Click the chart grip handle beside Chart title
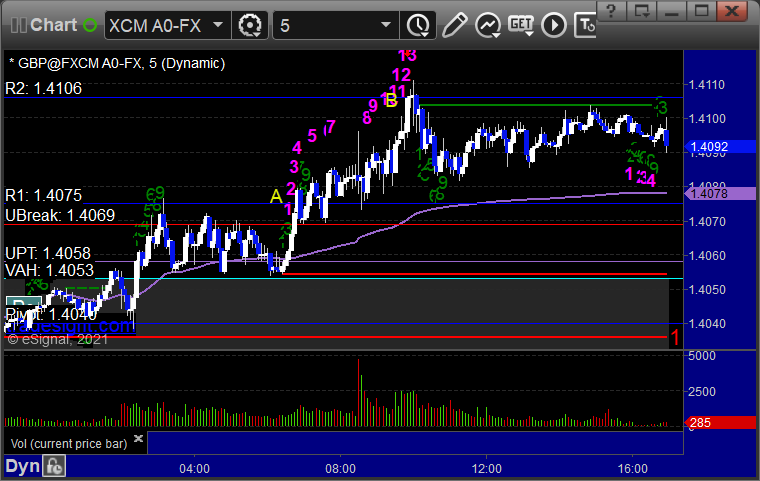 pyautogui.click(x=18, y=25)
